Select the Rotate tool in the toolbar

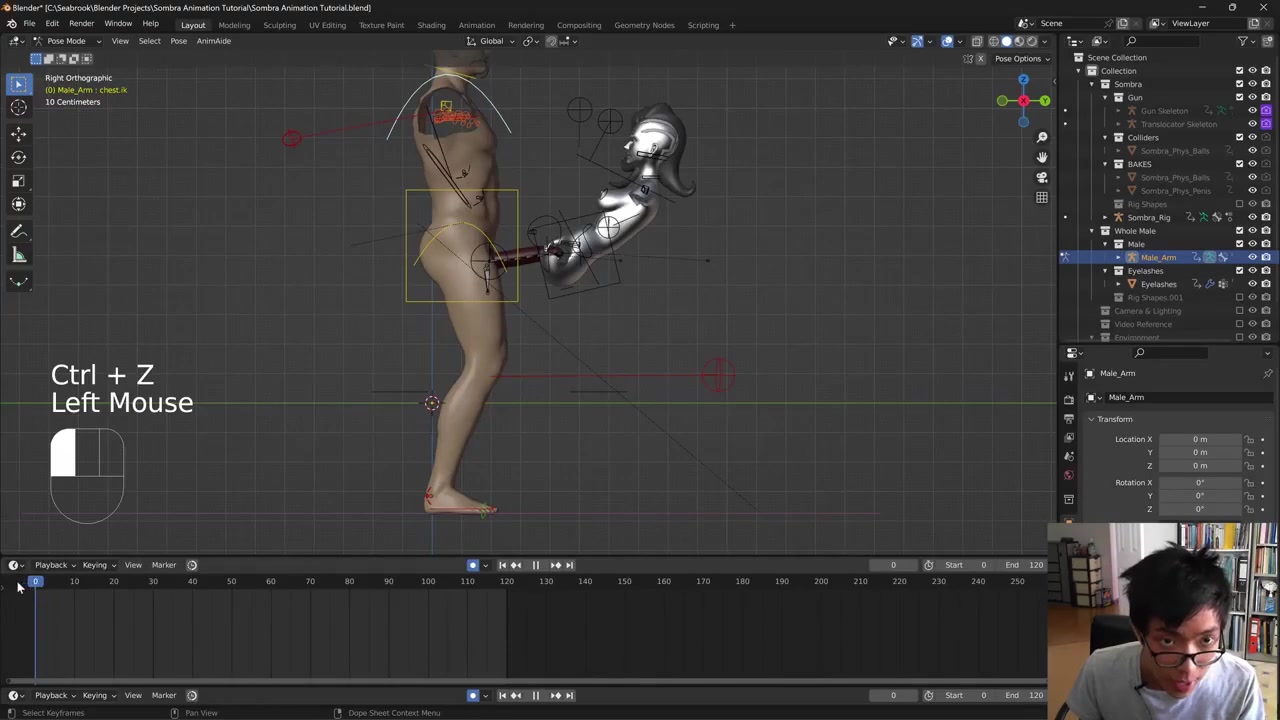(x=18, y=157)
